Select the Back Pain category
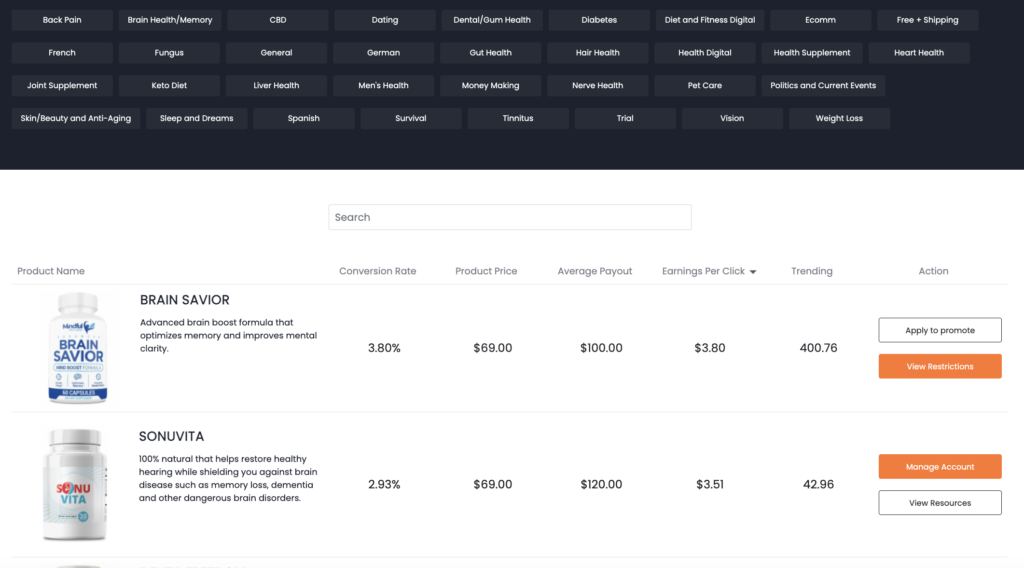Viewport: 1024px width, 568px height. (x=62, y=20)
